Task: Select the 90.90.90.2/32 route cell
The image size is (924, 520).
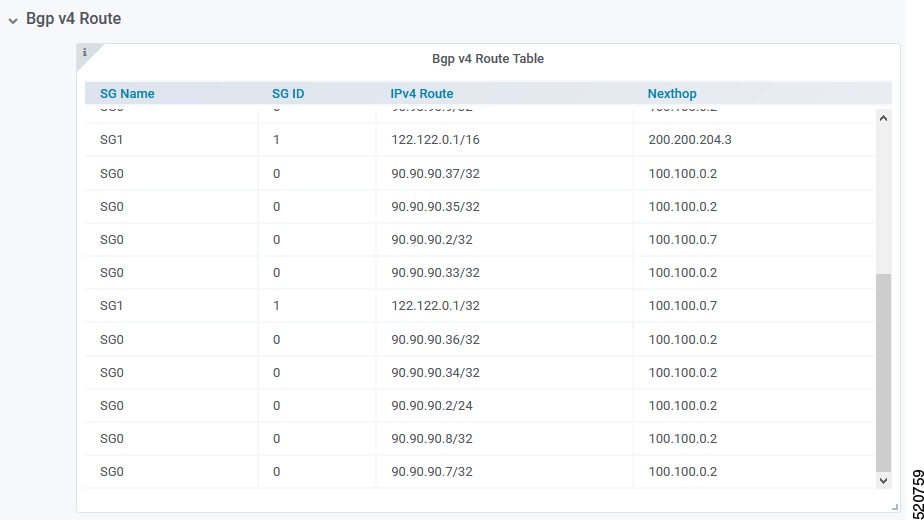Action: 431,239
